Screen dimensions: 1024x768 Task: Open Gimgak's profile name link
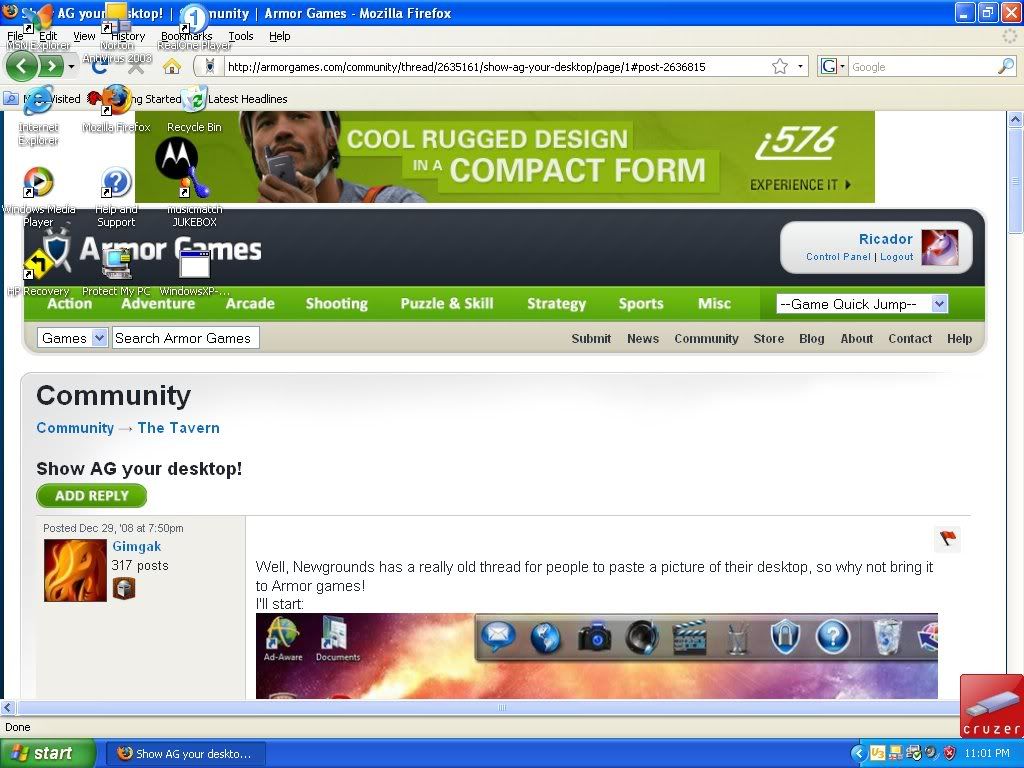click(x=136, y=547)
